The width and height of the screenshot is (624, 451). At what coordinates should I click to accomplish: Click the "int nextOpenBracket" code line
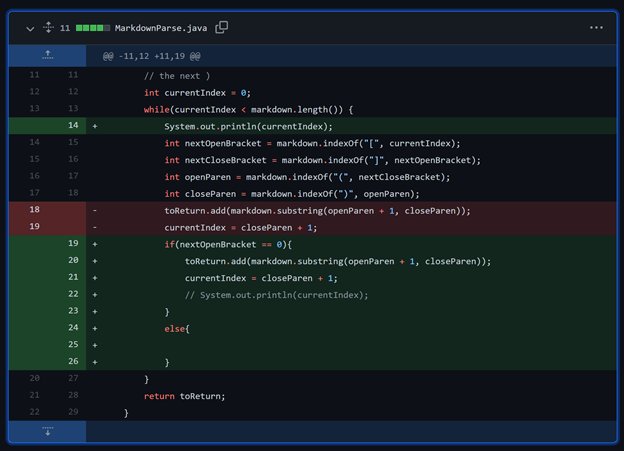312,143
